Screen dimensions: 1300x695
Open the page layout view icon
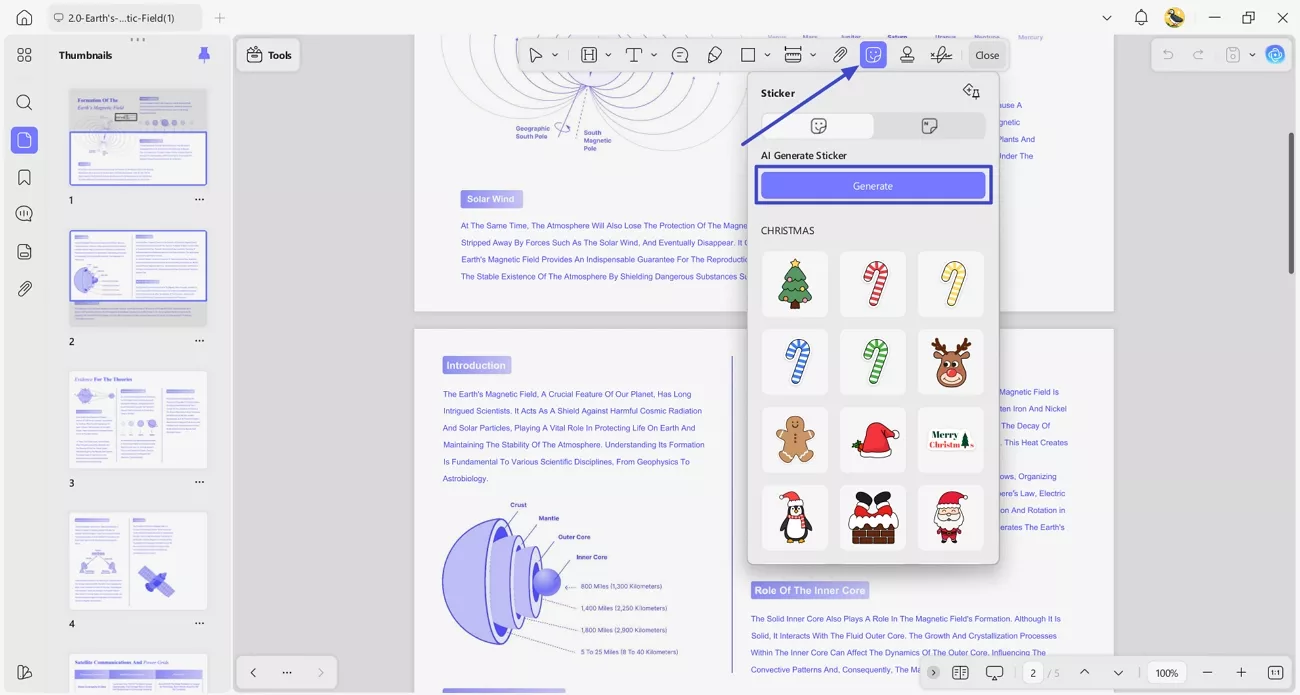(960, 673)
